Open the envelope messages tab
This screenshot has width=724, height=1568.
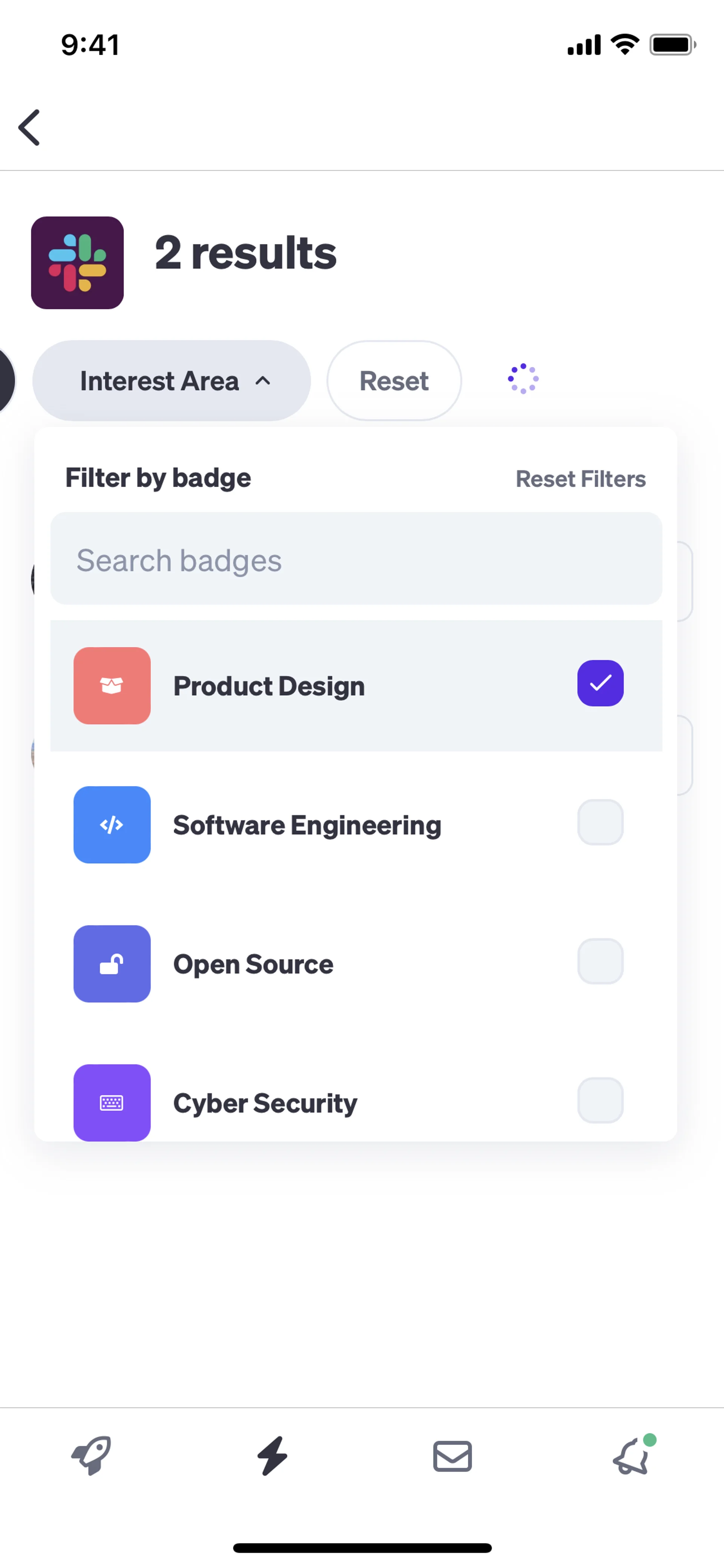coord(452,1456)
